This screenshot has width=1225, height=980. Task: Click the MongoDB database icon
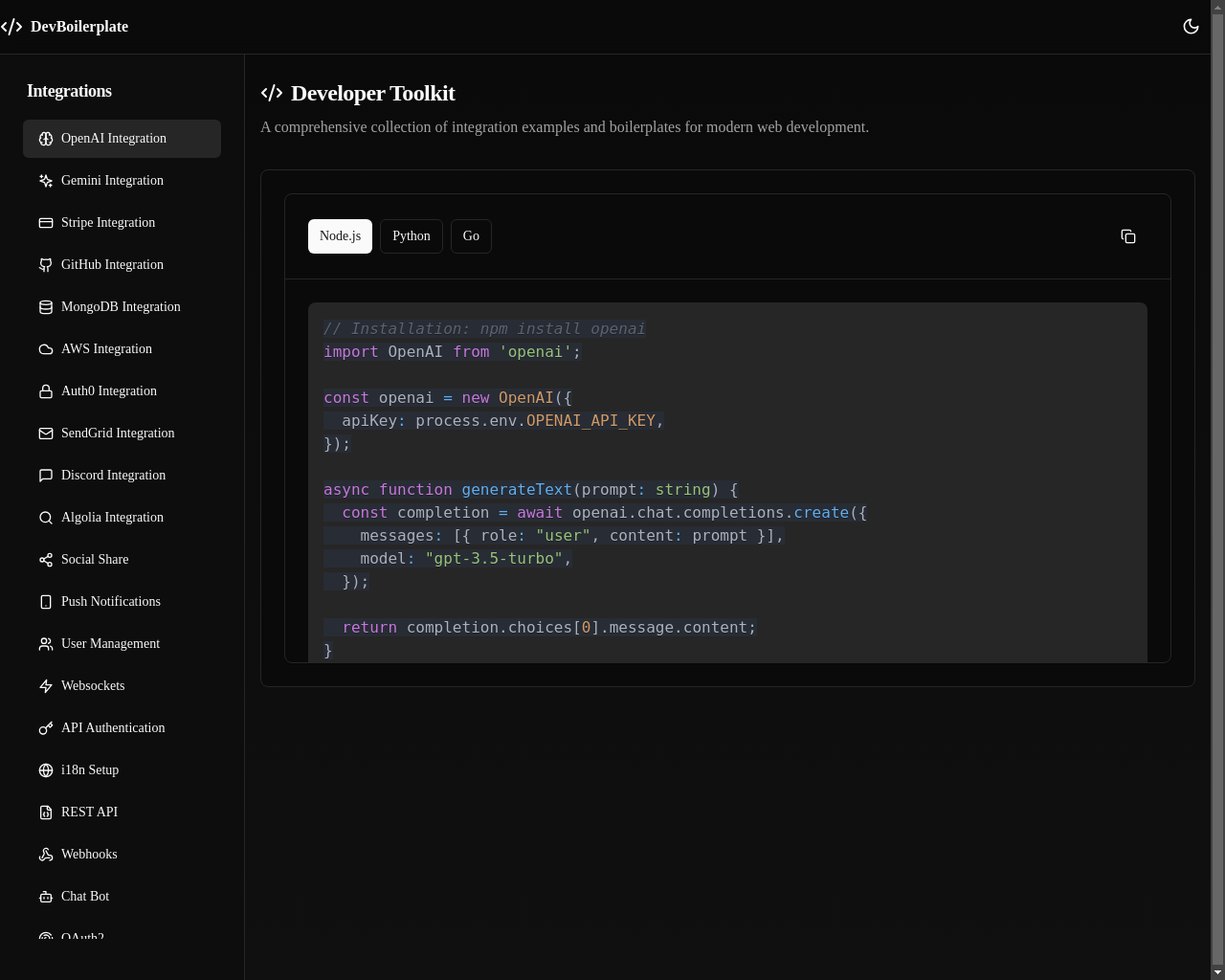(46, 307)
